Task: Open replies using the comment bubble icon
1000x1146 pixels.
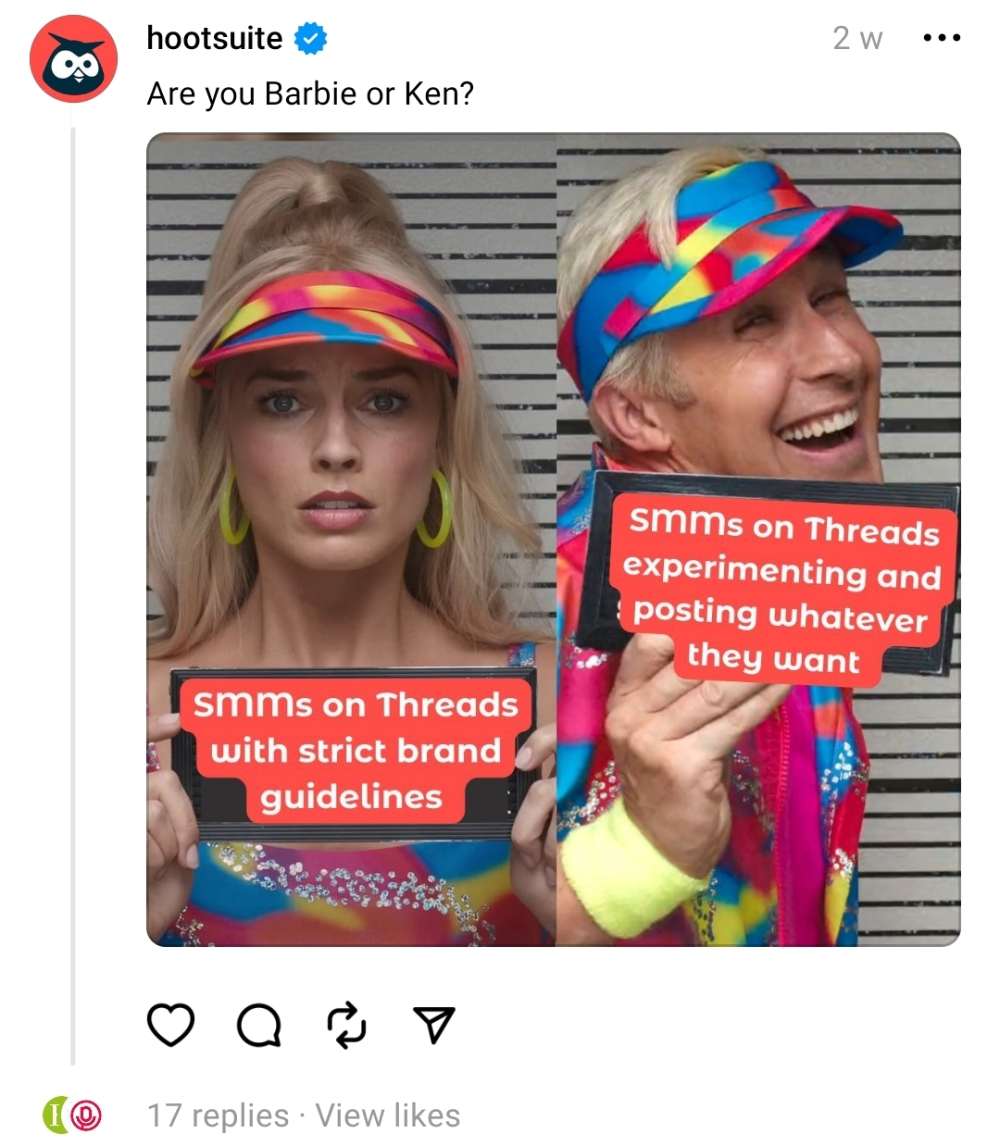Action: tap(260, 1025)
